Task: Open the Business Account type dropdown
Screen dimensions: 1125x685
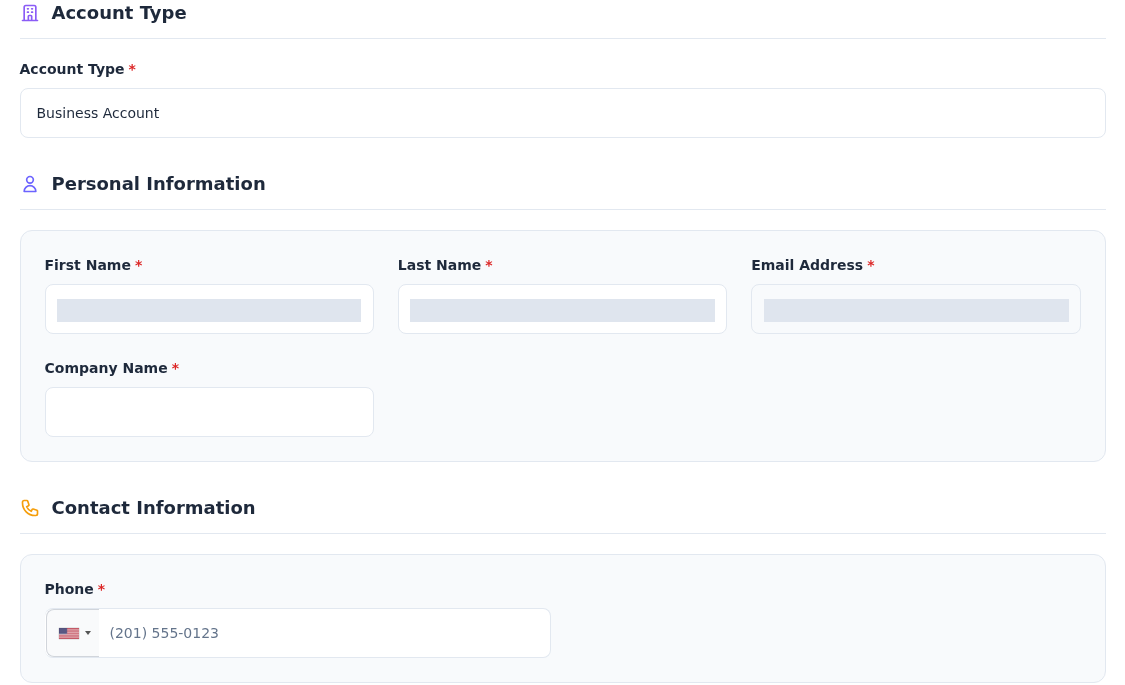Action: pyautogui.click(x=562, y=113)
